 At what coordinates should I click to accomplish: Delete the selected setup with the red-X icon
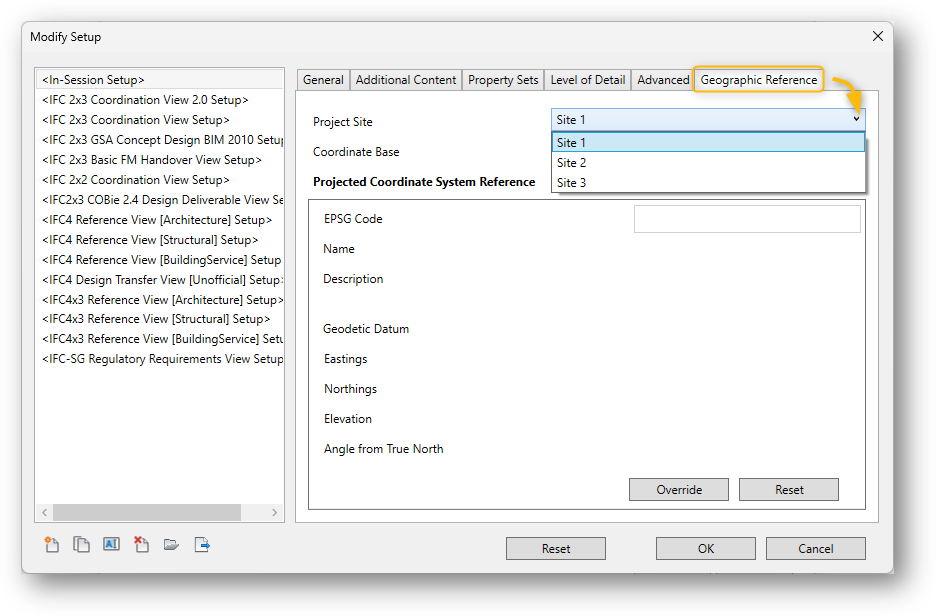(x=141, y=544)
